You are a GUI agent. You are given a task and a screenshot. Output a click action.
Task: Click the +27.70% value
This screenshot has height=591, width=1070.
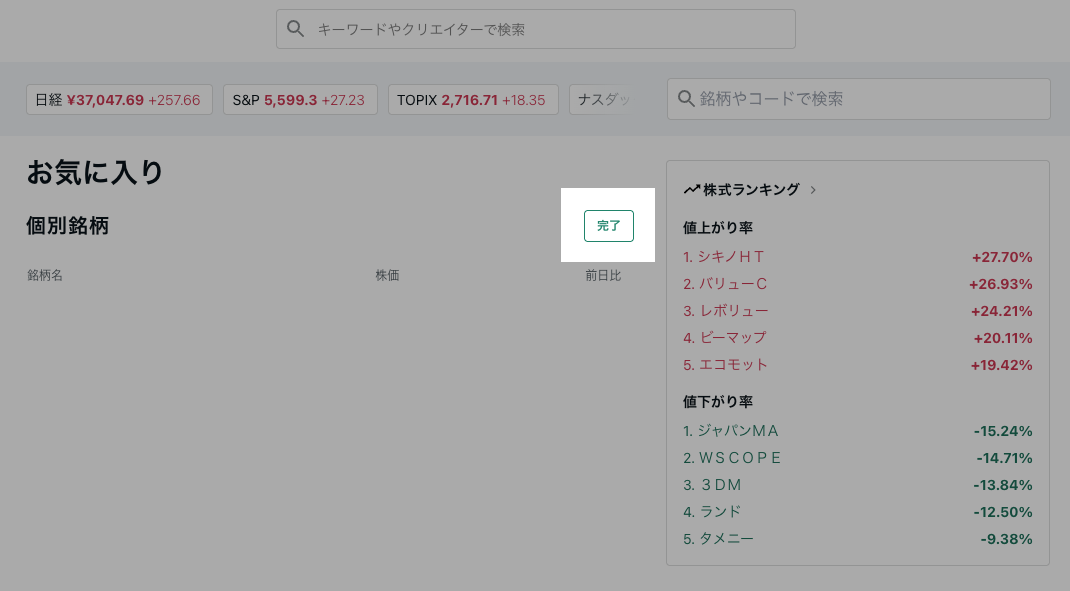tap(1002, 257)
